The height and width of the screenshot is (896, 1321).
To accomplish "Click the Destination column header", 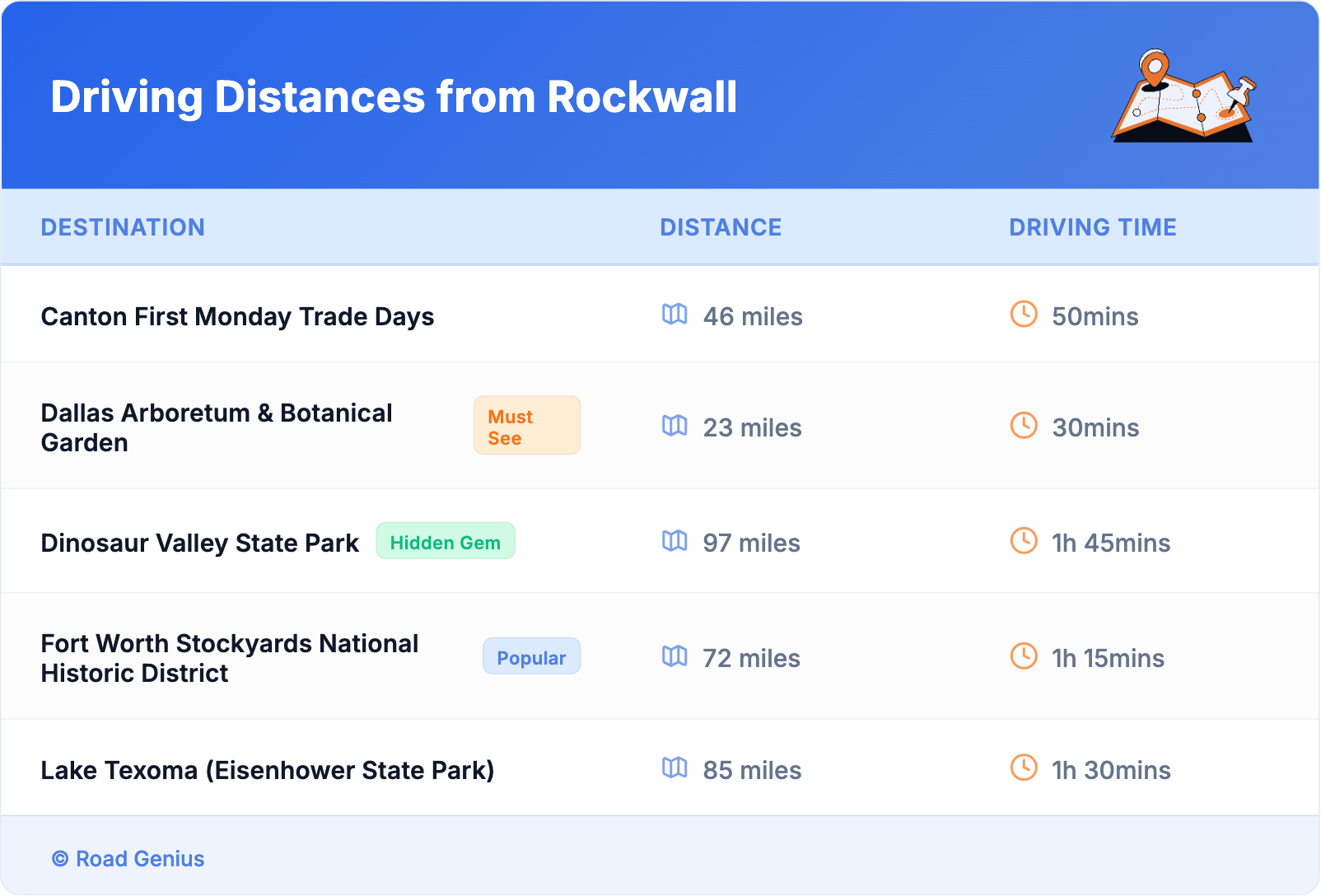I will click(x=123, y=227).
